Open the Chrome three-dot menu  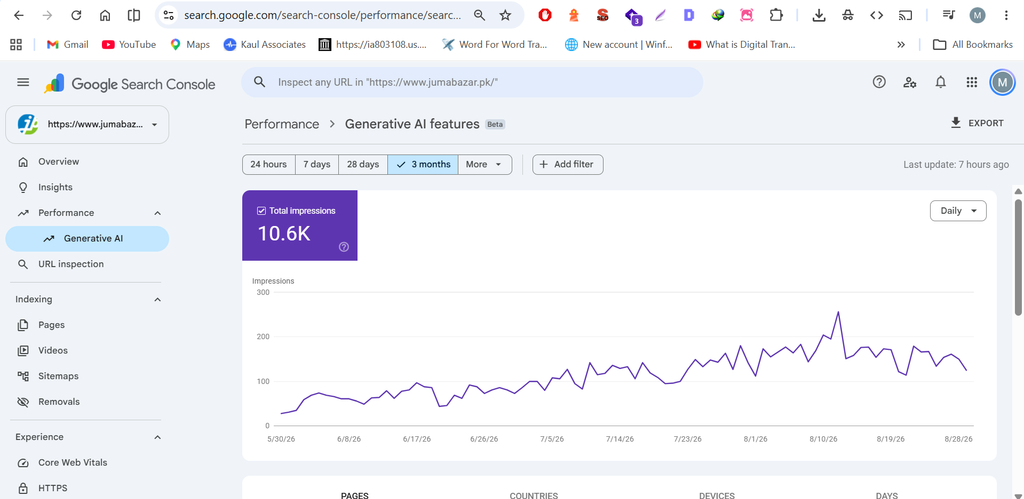coord(1006,15)
